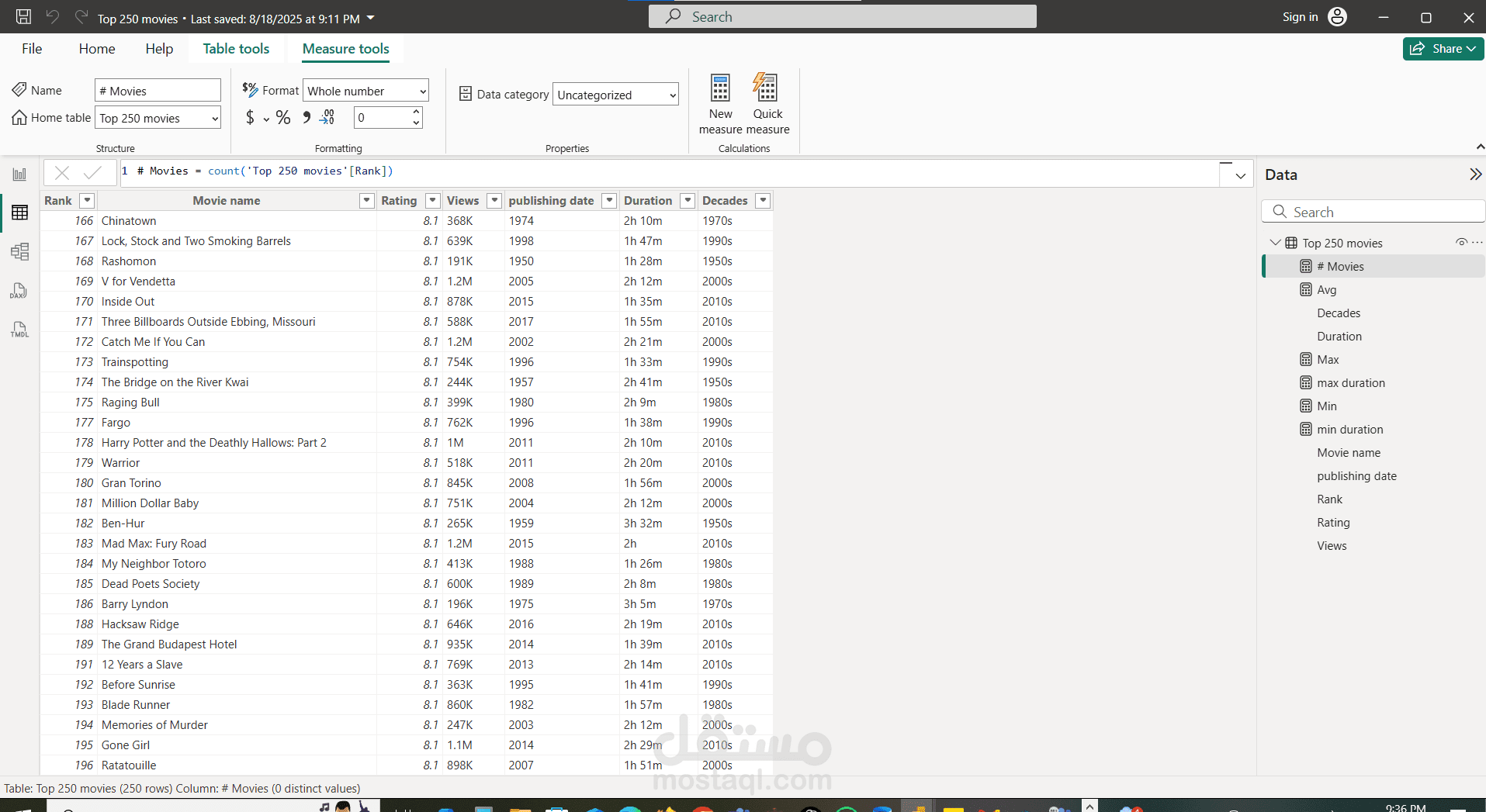Select the Measure tools tab

(346, 49)
